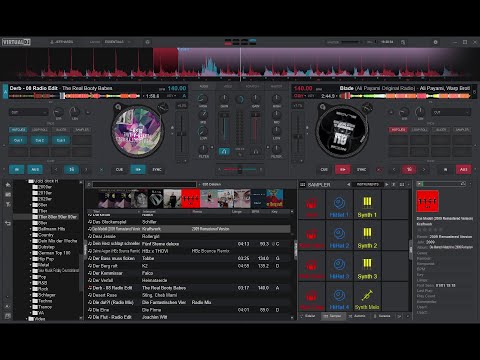Halve loop length on left deck
Viewport: 480px width, 360px height.
56,169
